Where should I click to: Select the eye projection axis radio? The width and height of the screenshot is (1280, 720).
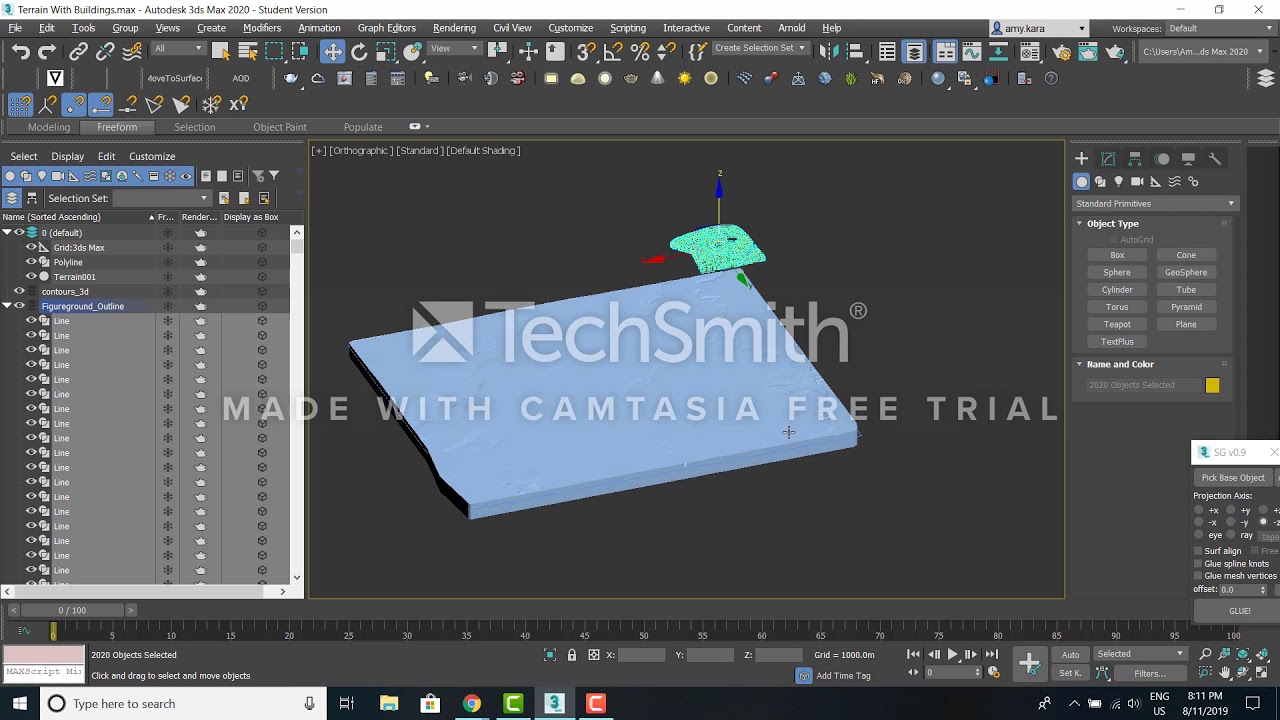(1199, 535)
